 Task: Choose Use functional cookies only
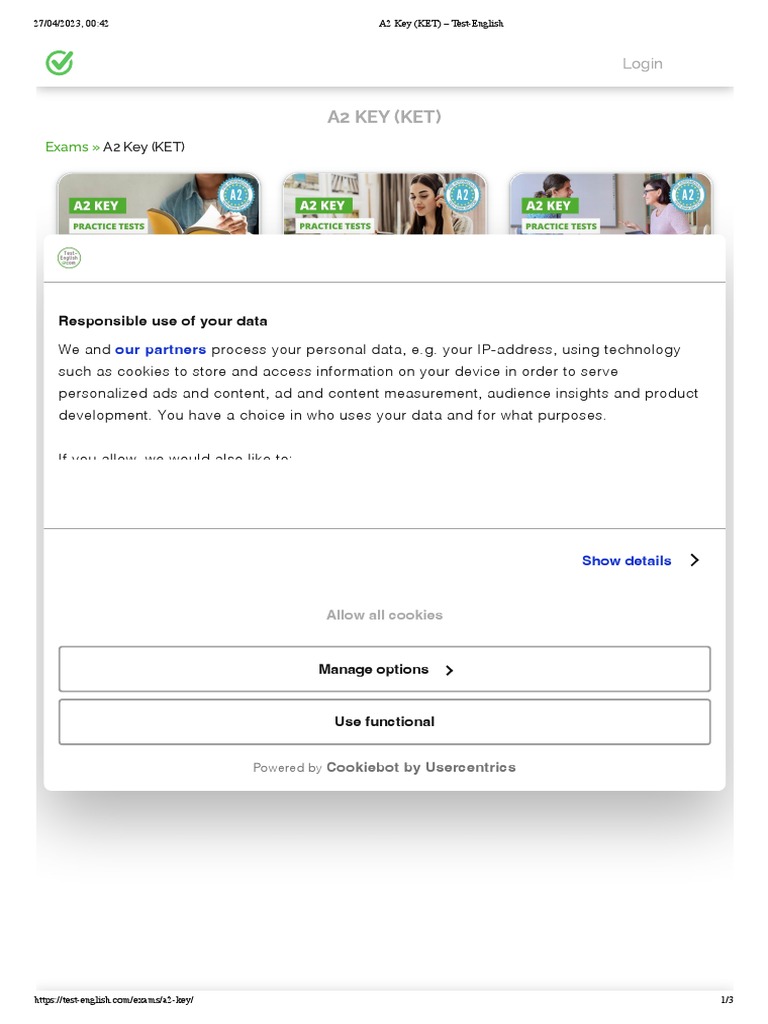[385, 722]
